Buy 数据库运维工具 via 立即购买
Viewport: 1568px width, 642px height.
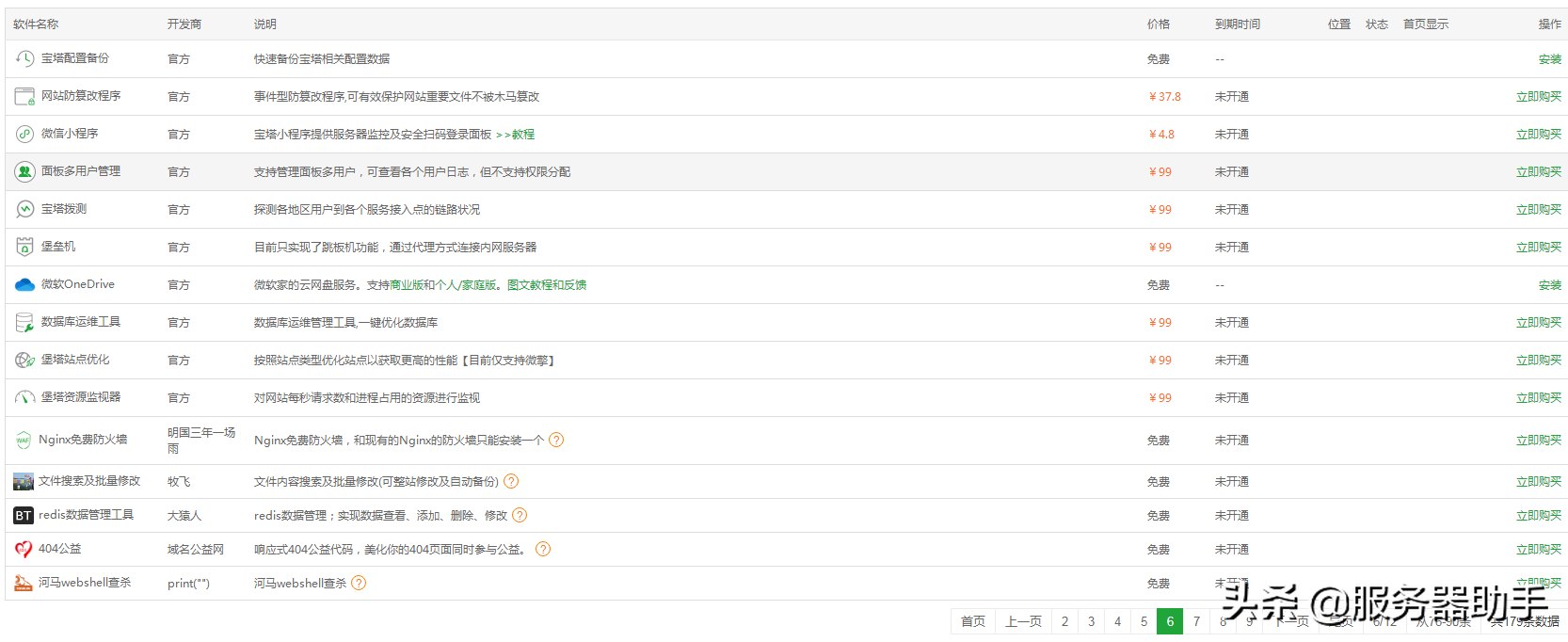[1538, 322]
